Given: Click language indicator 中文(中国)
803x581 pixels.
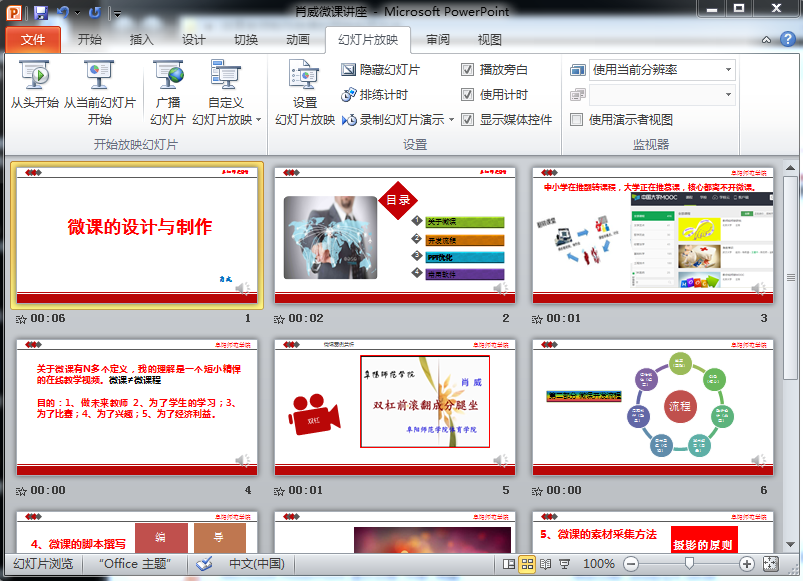Looking at the screenshot, I should pos(257,564).
